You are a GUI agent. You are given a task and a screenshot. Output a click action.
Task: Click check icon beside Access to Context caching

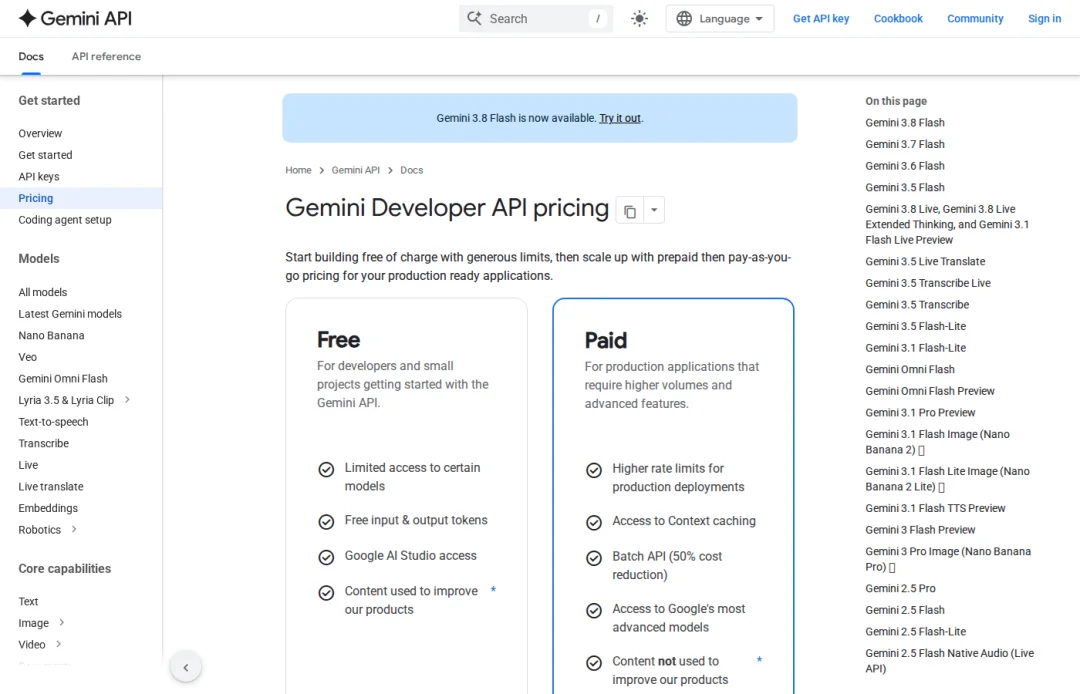(594, 523)
